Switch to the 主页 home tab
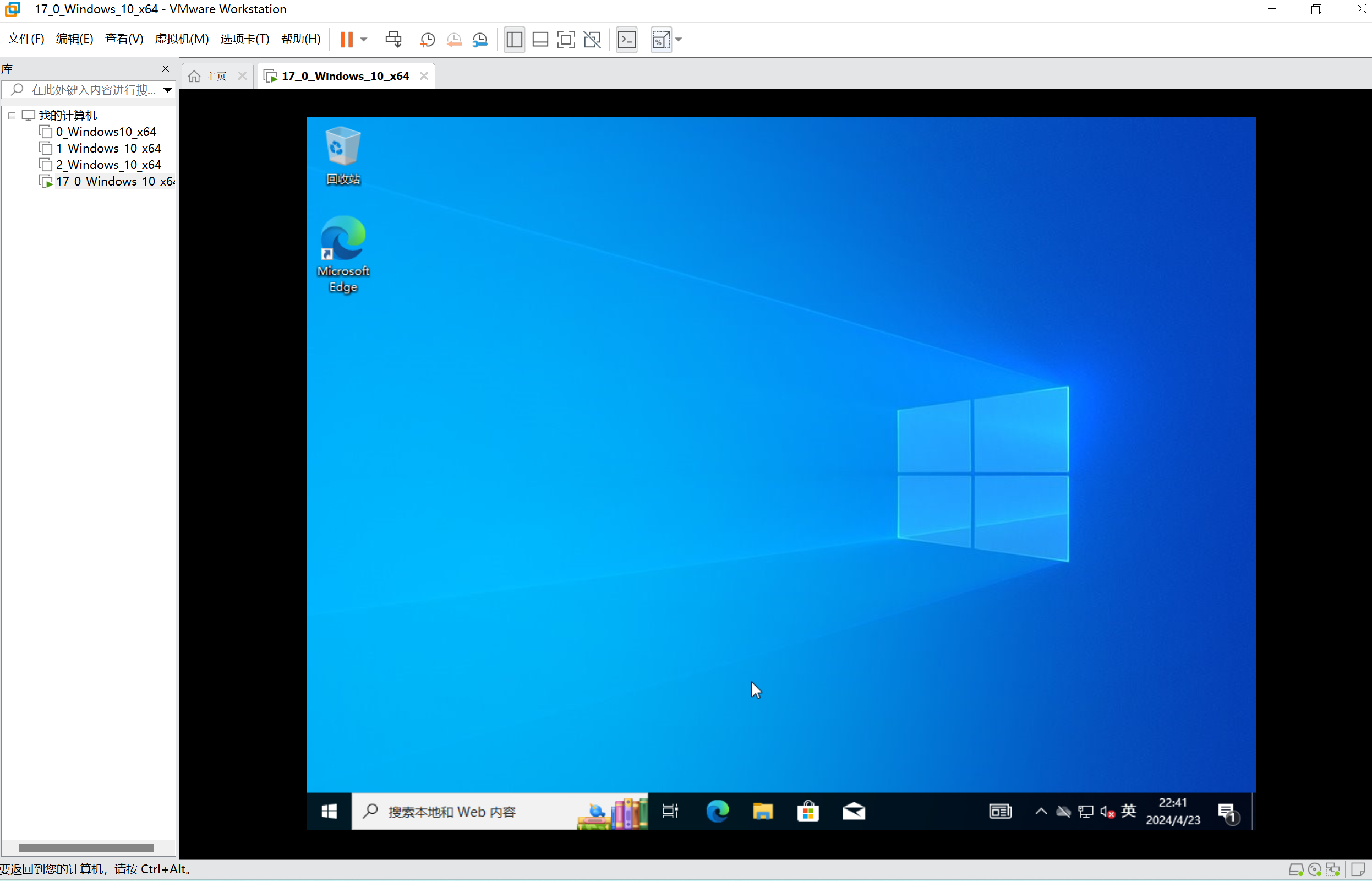The height and width of the screenshot is (881, 1372). pyautogui.click(x=209, y=76)
